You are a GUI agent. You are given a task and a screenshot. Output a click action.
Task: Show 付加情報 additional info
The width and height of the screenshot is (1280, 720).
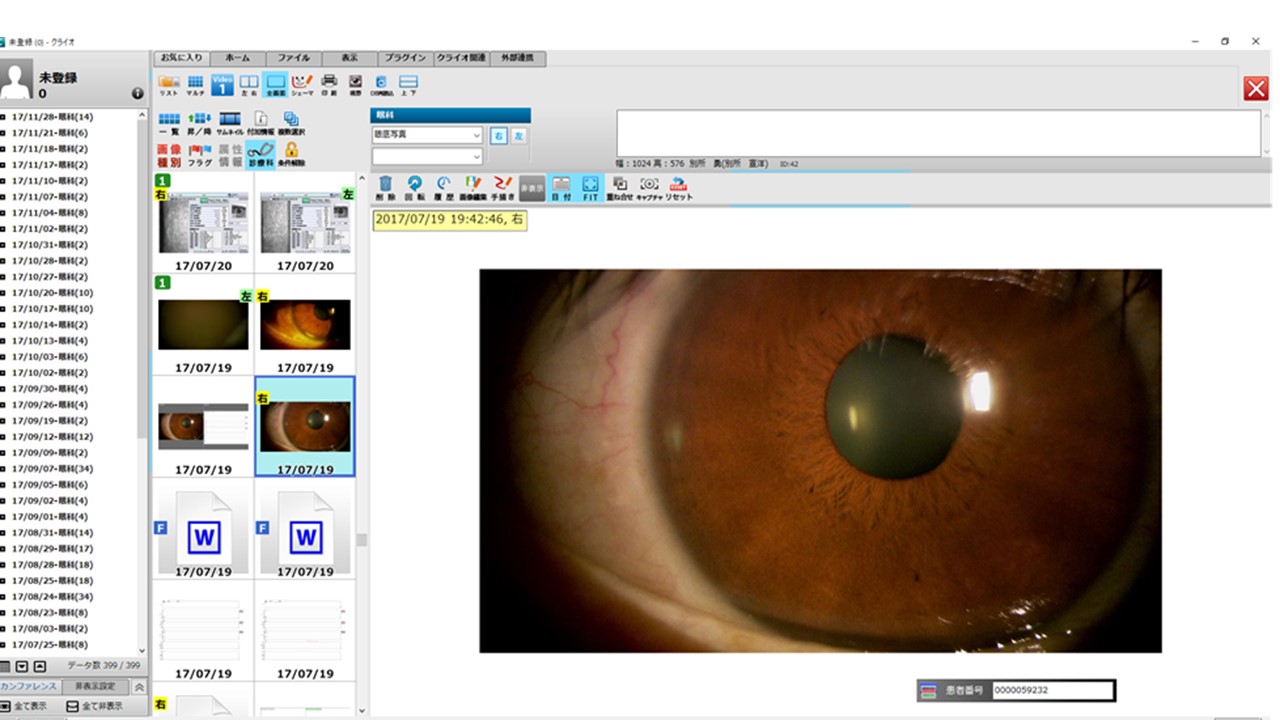click(x=260, y=124)
